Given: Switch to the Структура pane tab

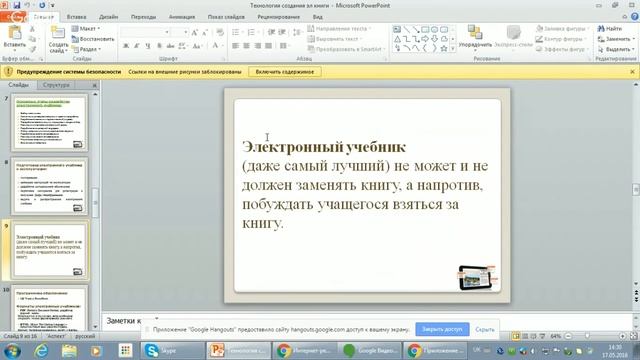Looking at the screenshot, I should [x=56, y=85].
